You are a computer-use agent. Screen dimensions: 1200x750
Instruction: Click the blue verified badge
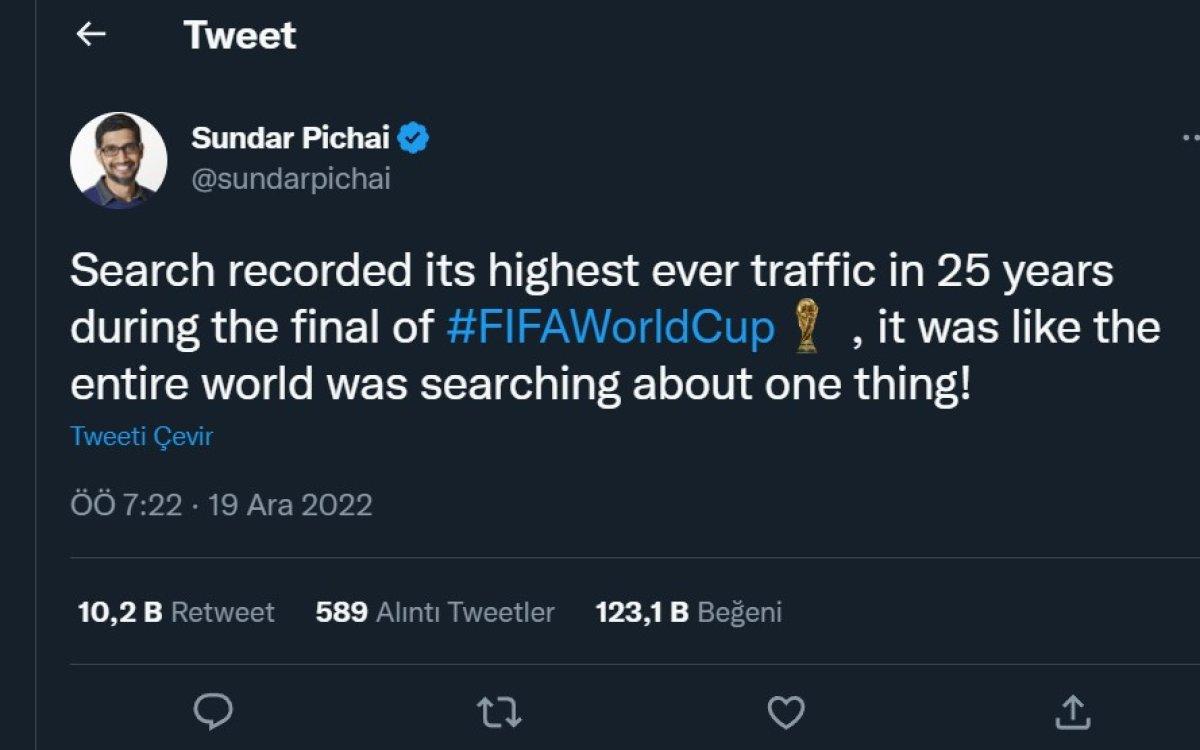click(414, 138)
